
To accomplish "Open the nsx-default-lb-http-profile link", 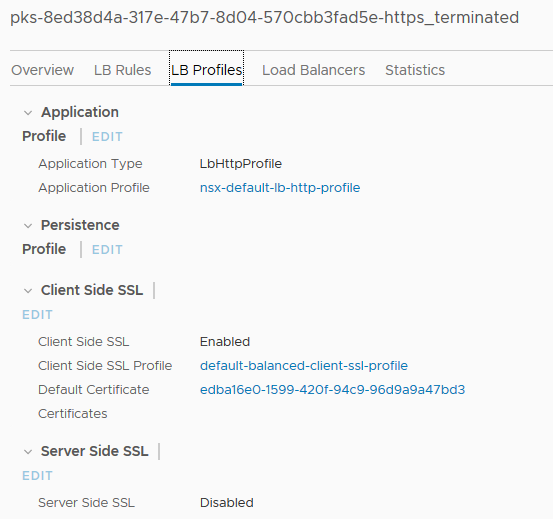I will pyautogui.click(x=280, y=188).
